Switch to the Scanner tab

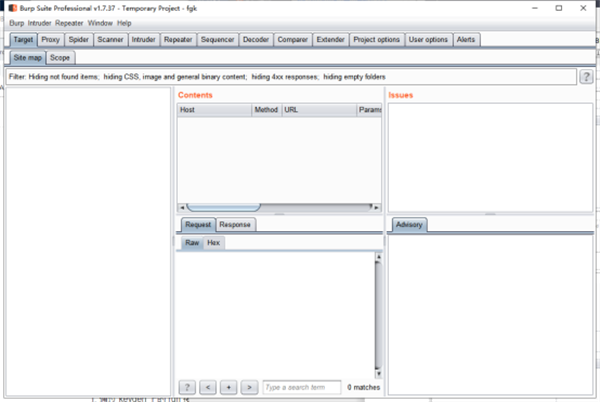[110, 40]
